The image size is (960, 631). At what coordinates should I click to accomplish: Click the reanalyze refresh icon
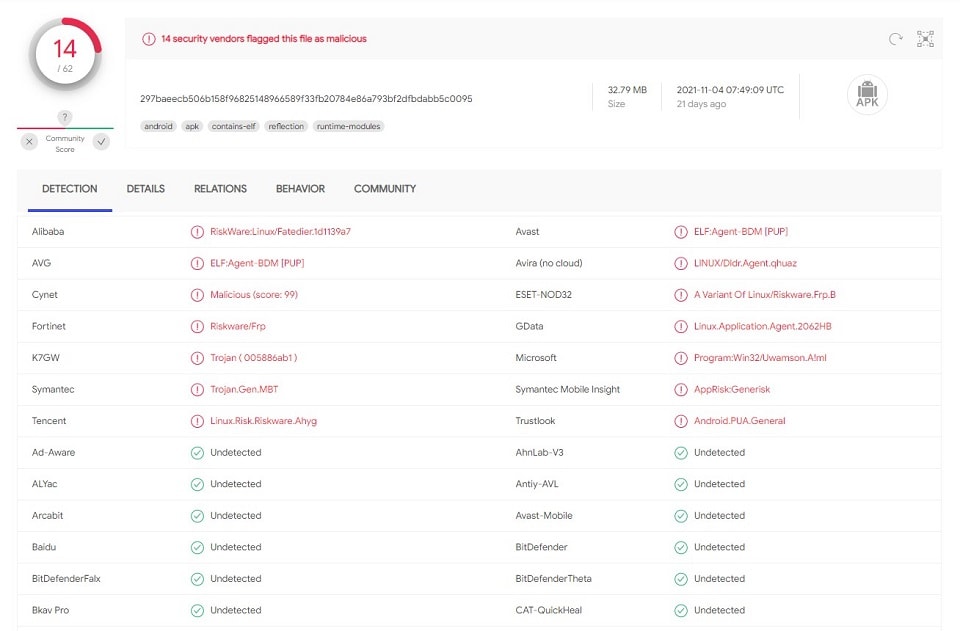(896, 39)
